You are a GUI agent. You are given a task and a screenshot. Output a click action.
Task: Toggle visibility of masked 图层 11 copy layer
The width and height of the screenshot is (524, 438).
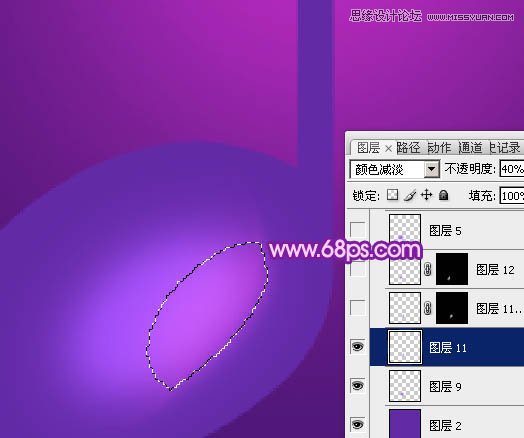point(357,308)
